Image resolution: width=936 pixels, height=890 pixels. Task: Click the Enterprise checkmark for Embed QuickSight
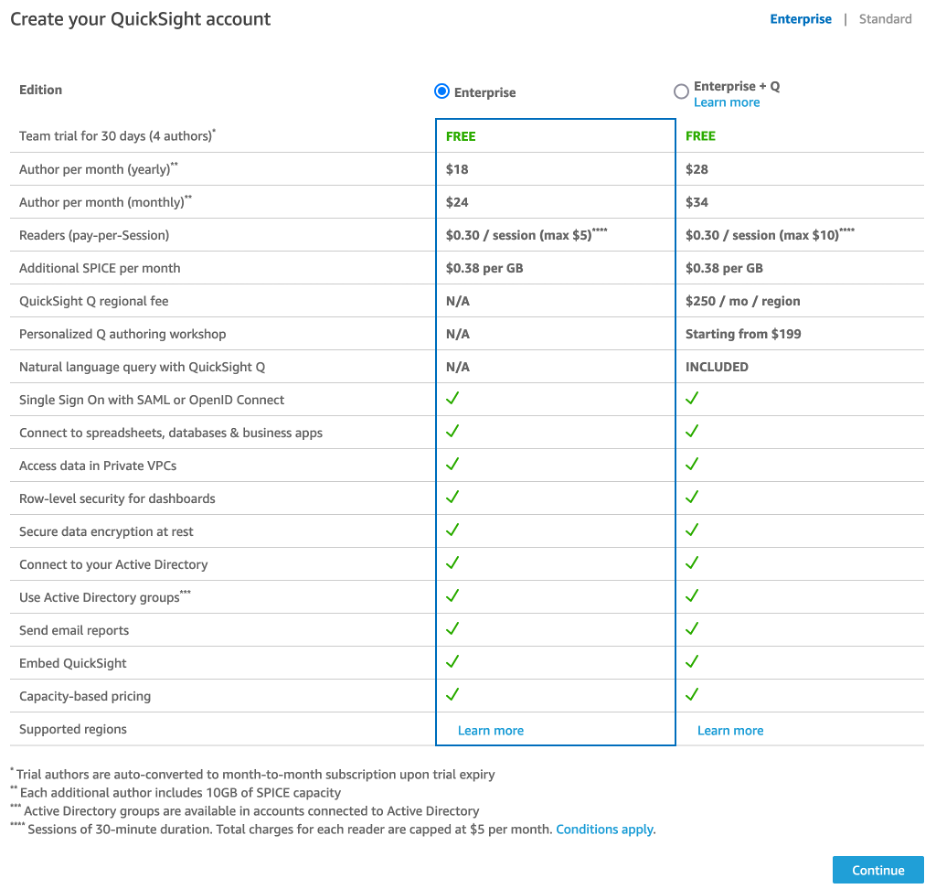(x=453, y=663)
